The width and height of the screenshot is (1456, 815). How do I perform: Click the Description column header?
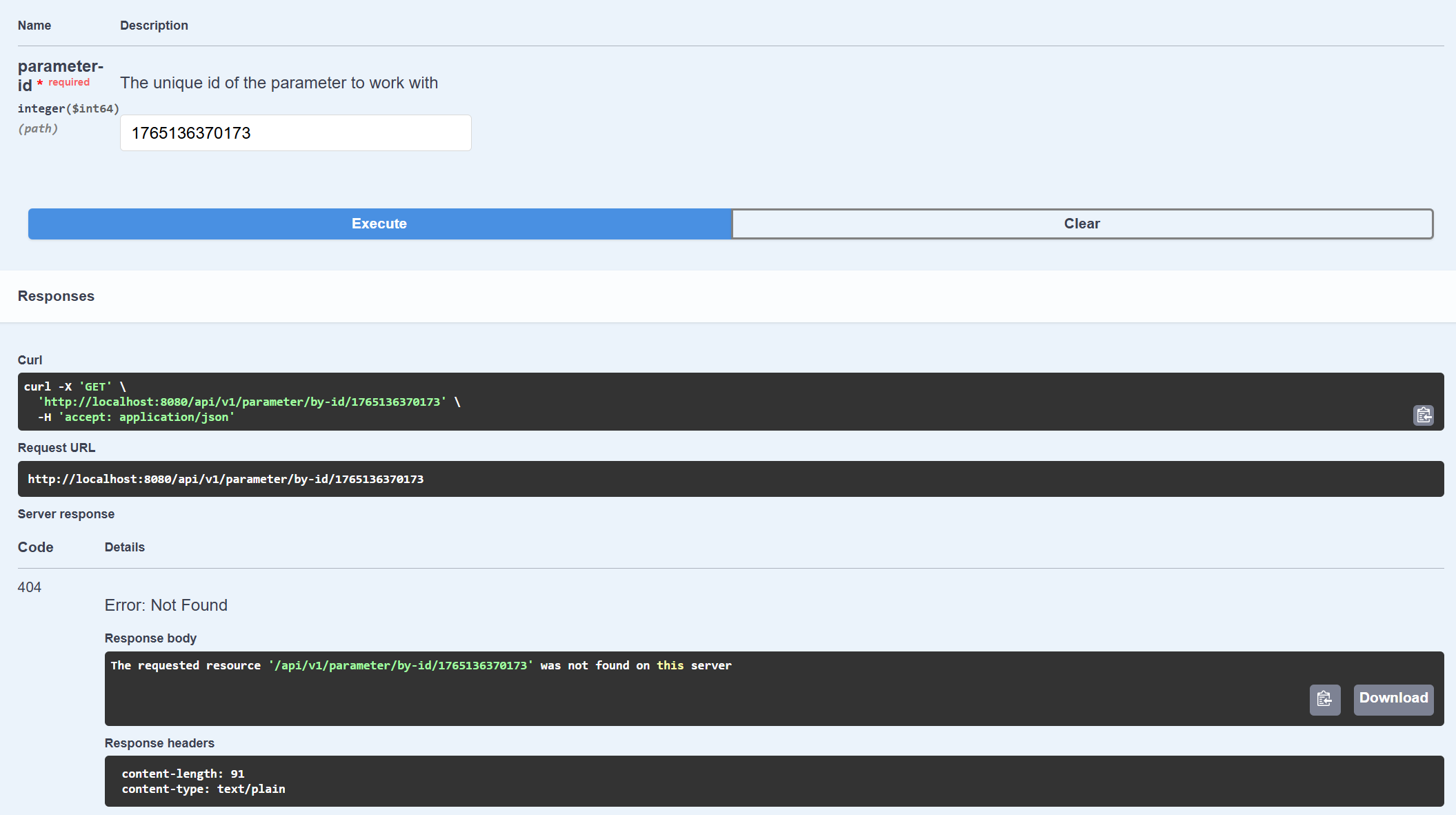154,26
